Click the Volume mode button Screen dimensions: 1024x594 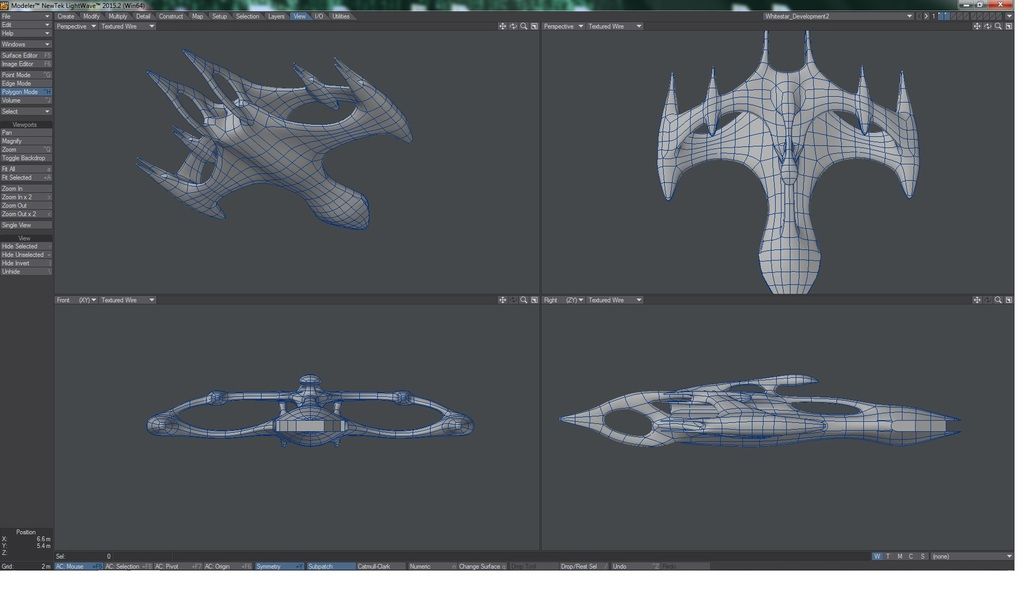26,101
